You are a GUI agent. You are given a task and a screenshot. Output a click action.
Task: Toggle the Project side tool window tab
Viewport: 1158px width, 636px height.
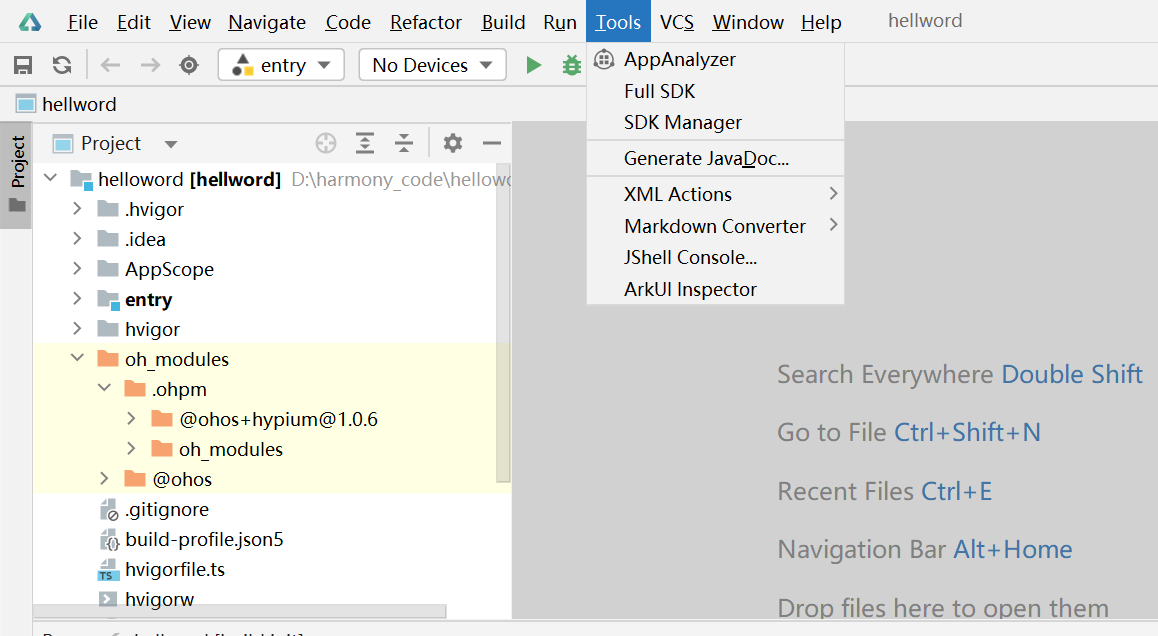point(17,174)
